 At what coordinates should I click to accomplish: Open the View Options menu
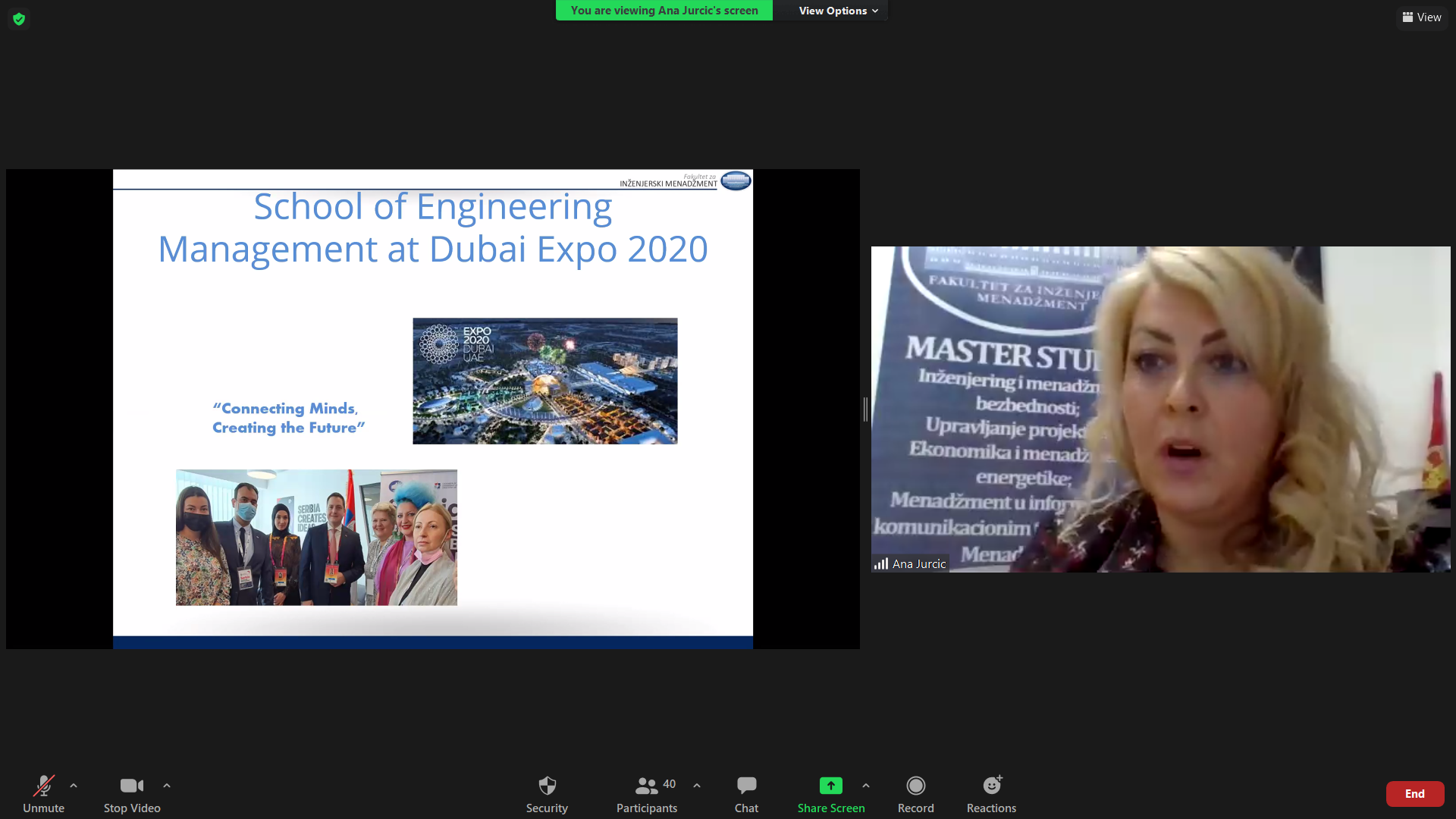(x=838, y=11)
